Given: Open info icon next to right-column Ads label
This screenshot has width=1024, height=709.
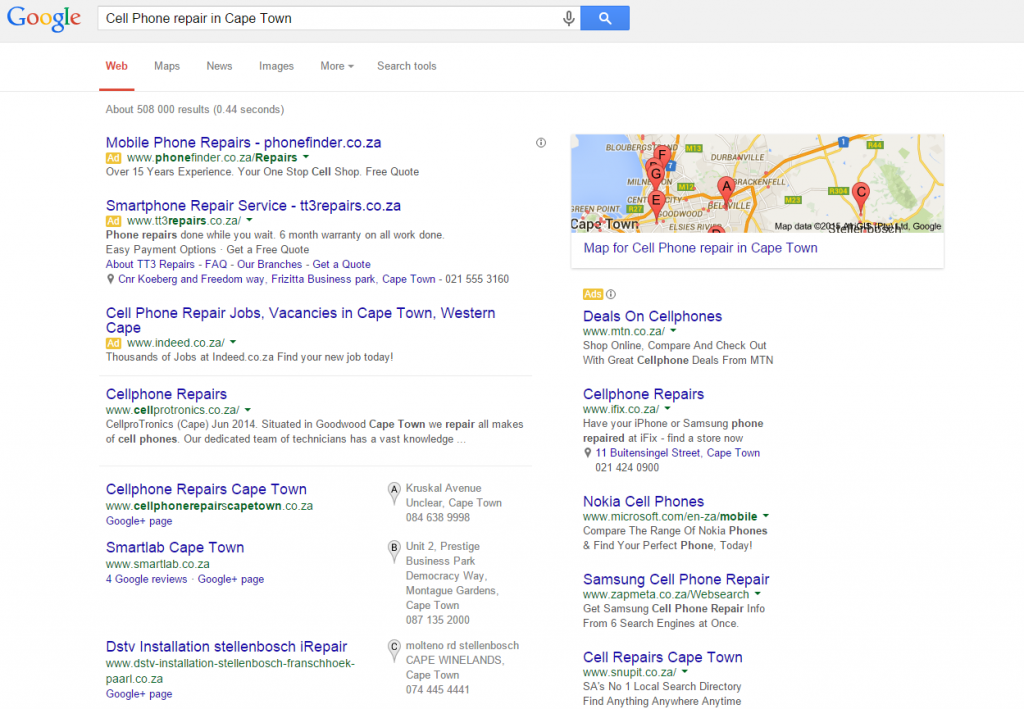Looking at the screenshot, I should (x=611, y=294).
